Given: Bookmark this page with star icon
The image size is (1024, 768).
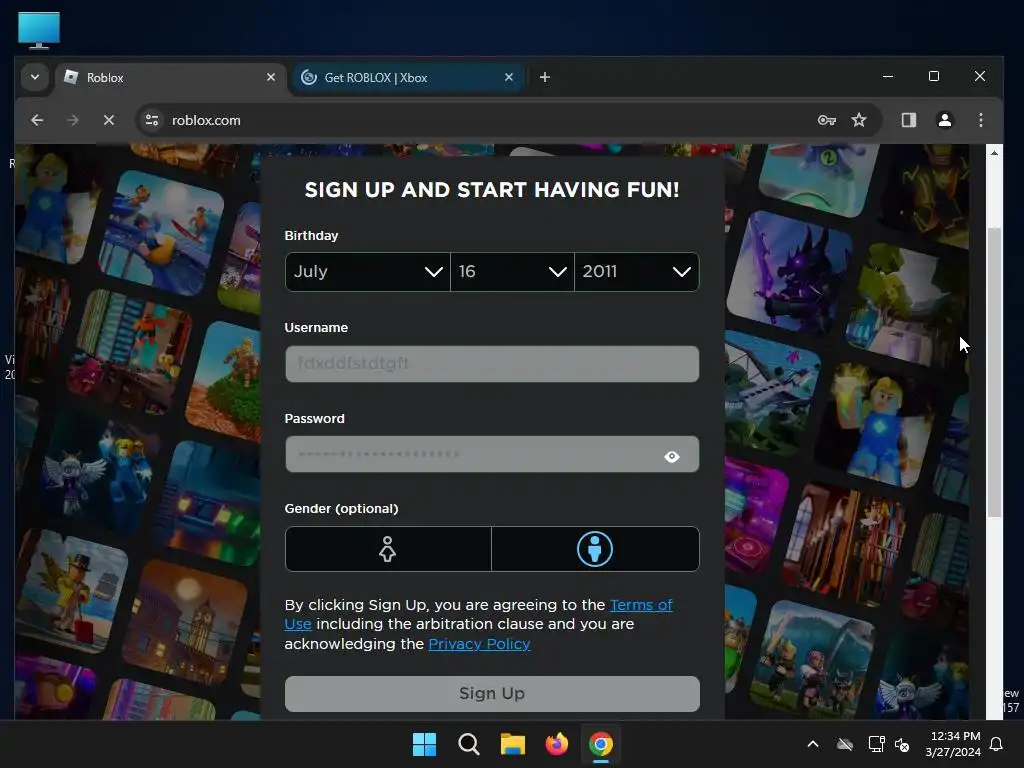Looking at the screenshot, I should pyautogui.click(x=859, y=120).
